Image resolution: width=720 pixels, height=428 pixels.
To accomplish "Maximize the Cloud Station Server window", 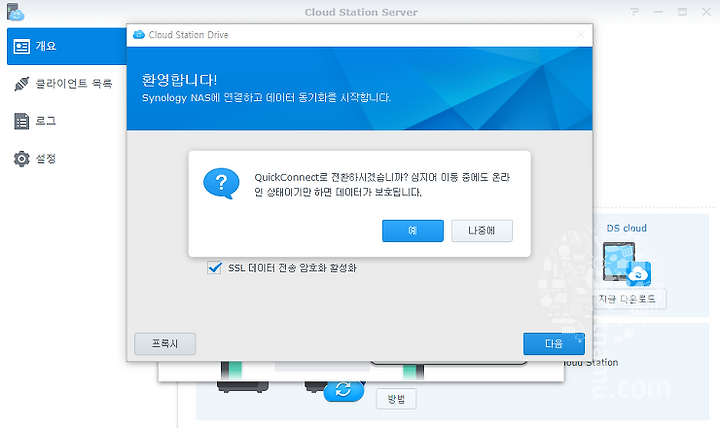I will [682, 12].
